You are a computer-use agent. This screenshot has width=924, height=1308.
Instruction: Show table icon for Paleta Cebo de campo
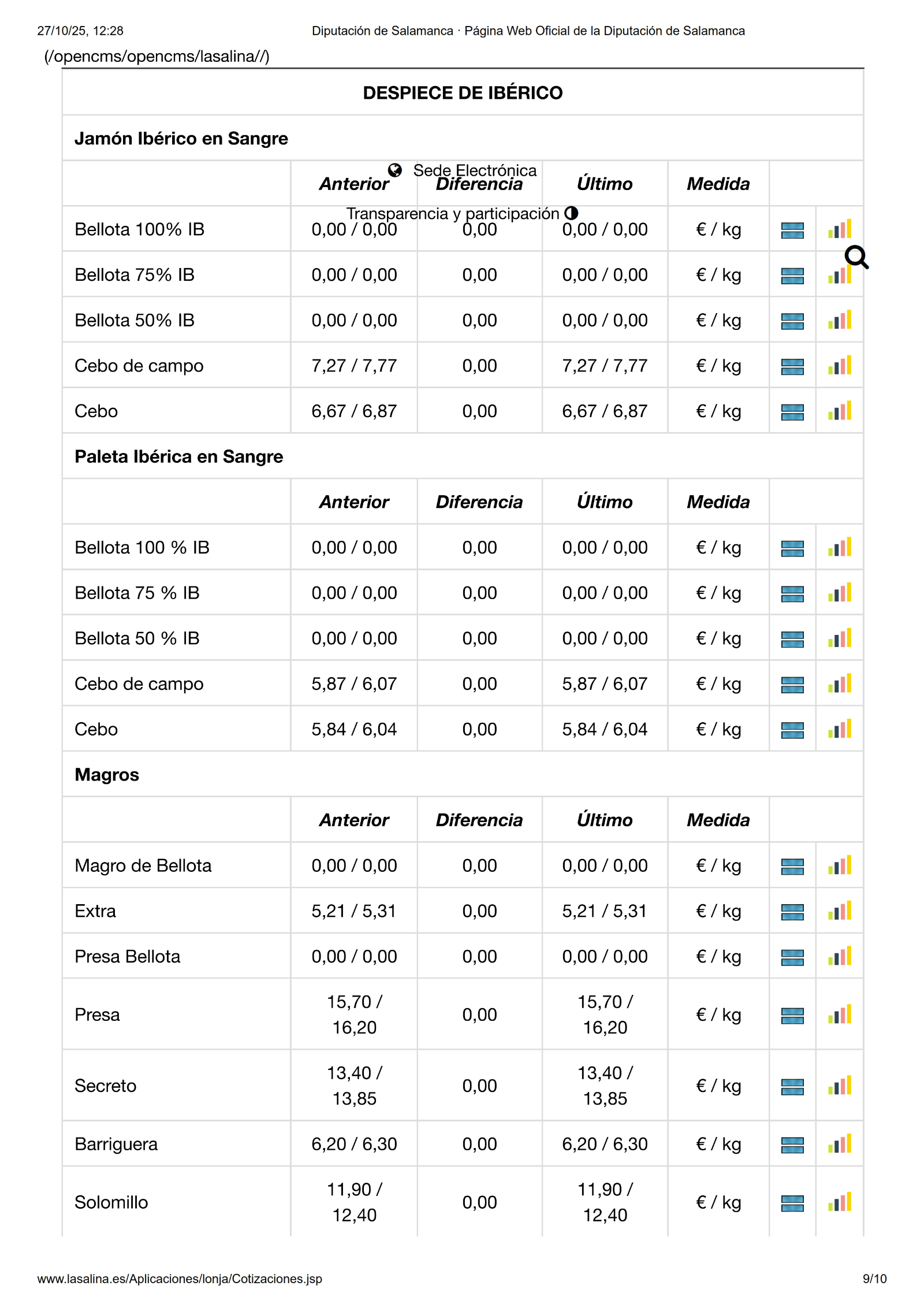[792, 685]
